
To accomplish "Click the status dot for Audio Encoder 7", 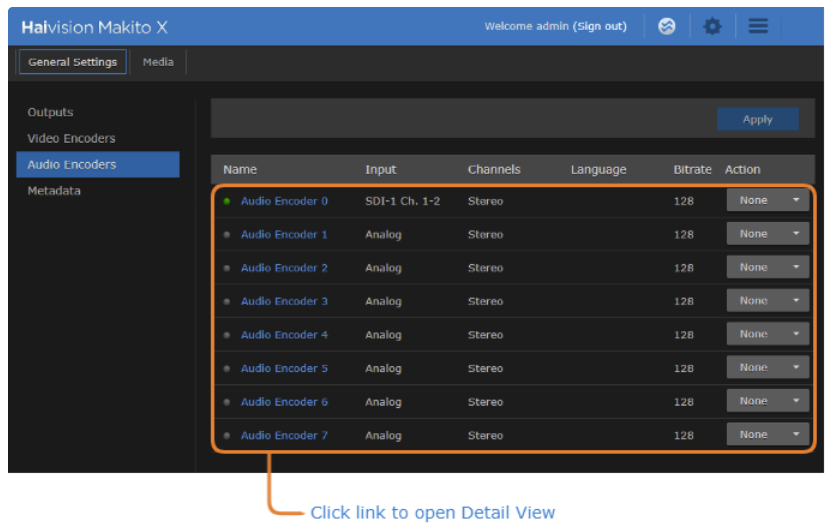I will (x=227, y=435).
